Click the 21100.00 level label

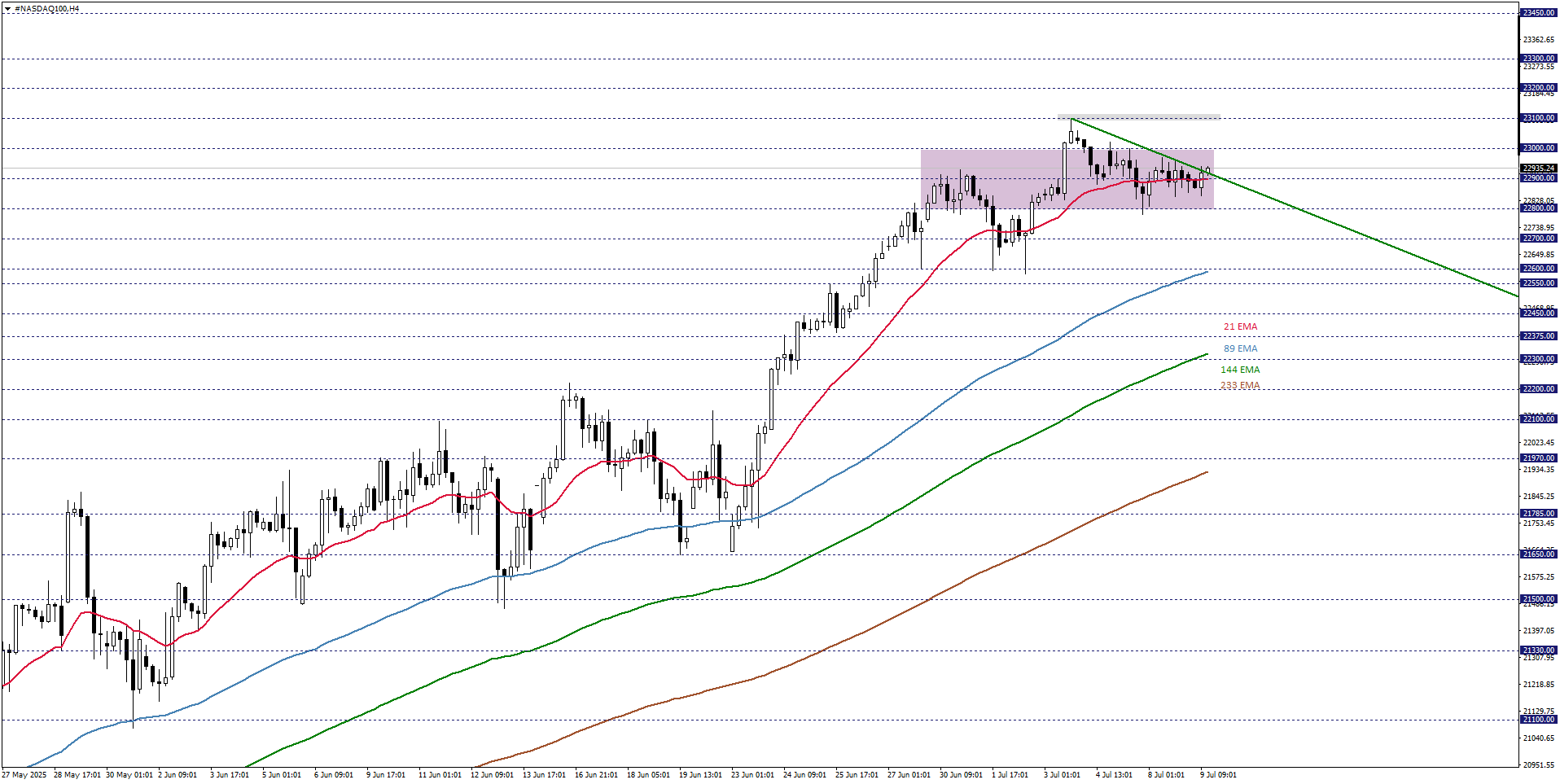click(1539, 720)
